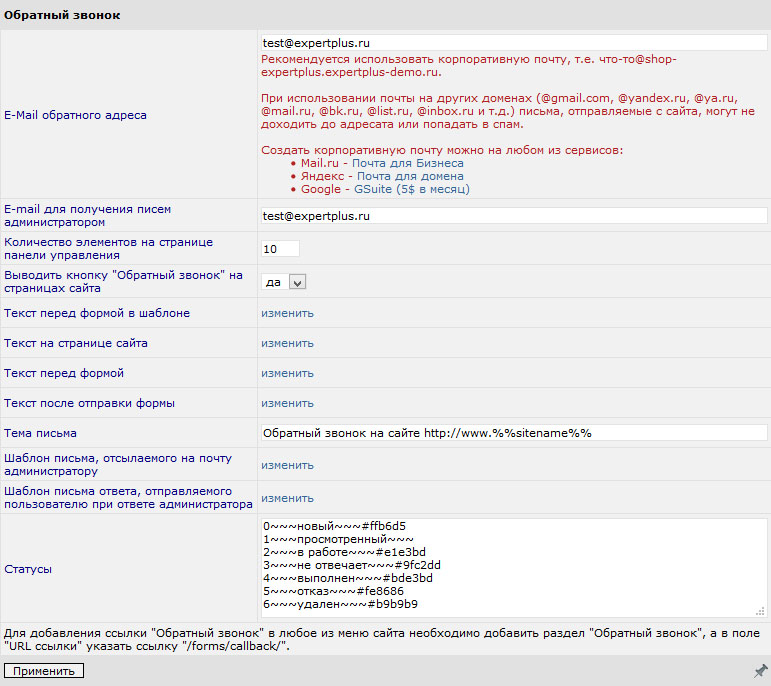Focus the admin e-mail получения писем field
771x686 pixels.
tap(514, 216)
